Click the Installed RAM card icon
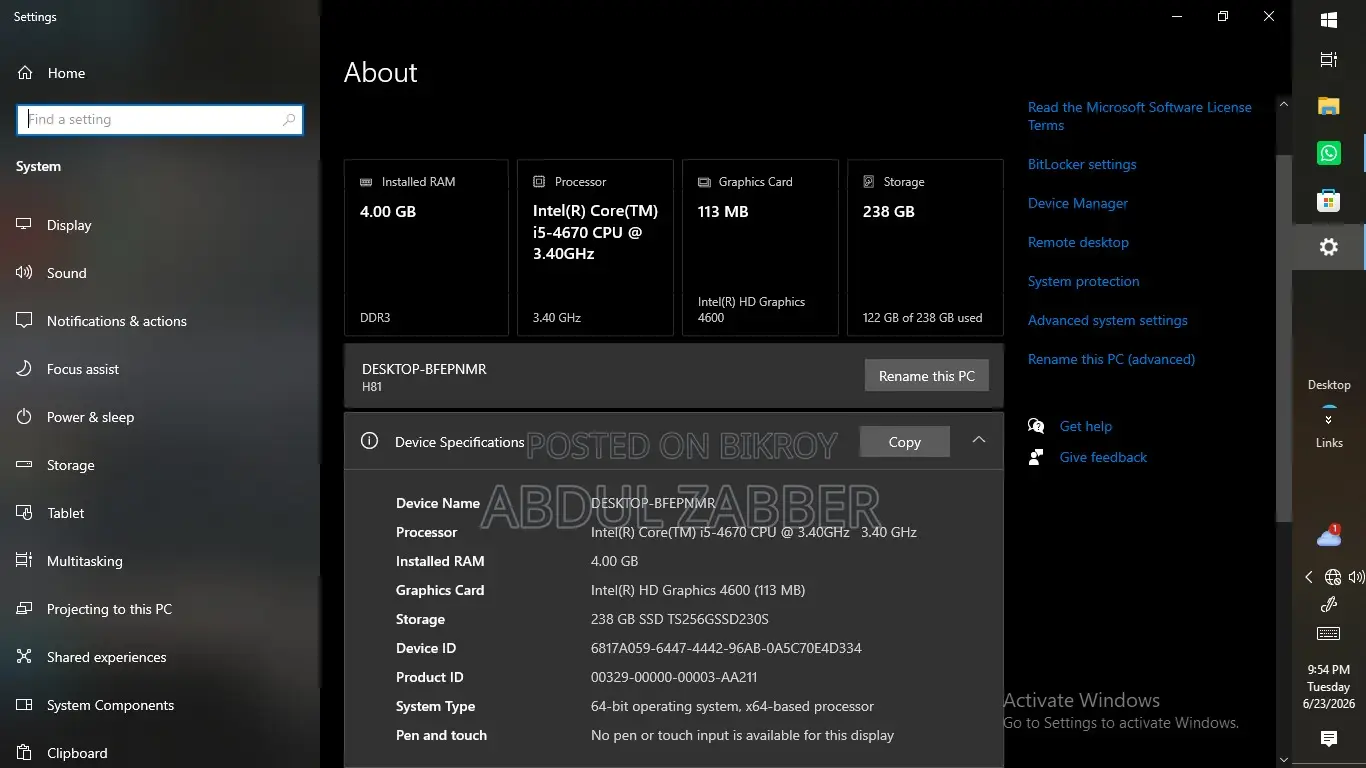 click(366, 182)
